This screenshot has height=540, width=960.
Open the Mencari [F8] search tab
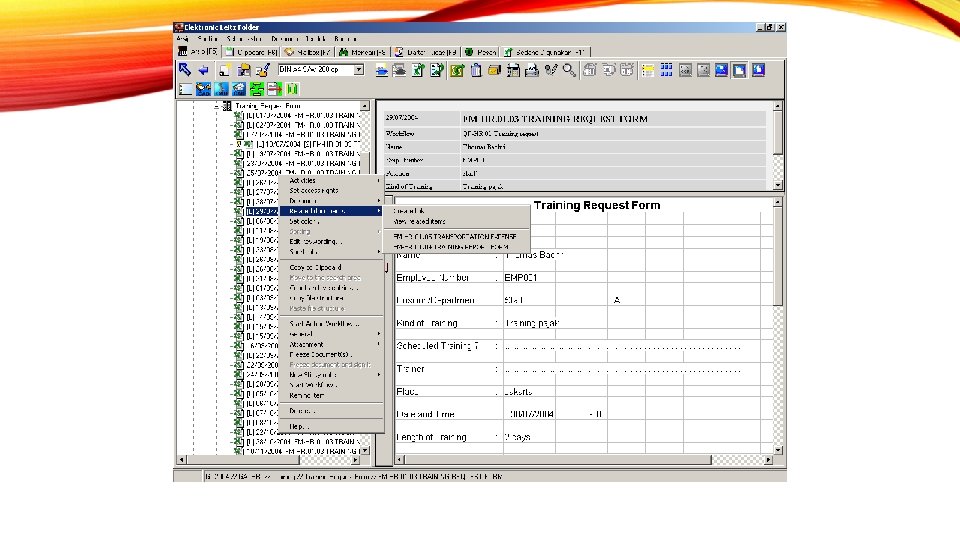[362, 52]
